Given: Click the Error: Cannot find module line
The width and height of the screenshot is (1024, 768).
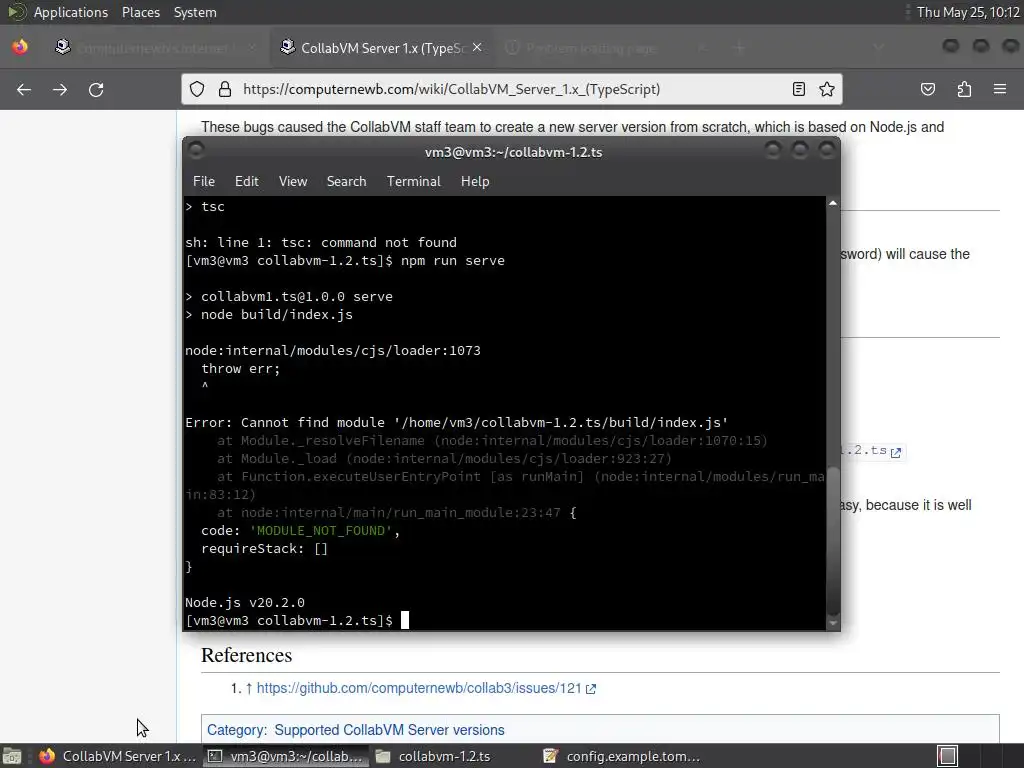Looking at the screenshot, I should pyautogui.click(x=456, y=423).
